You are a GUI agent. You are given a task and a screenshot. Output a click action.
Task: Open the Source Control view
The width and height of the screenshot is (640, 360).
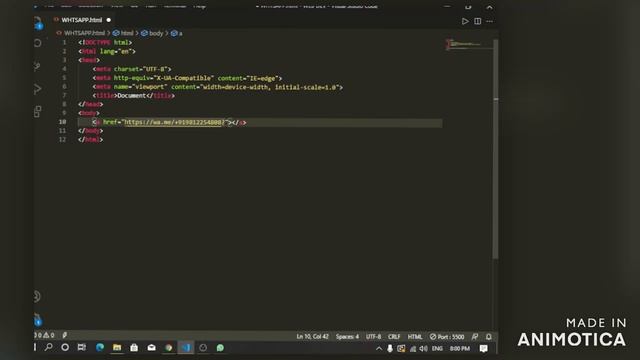pyautogui.click(x=38, y=66)
